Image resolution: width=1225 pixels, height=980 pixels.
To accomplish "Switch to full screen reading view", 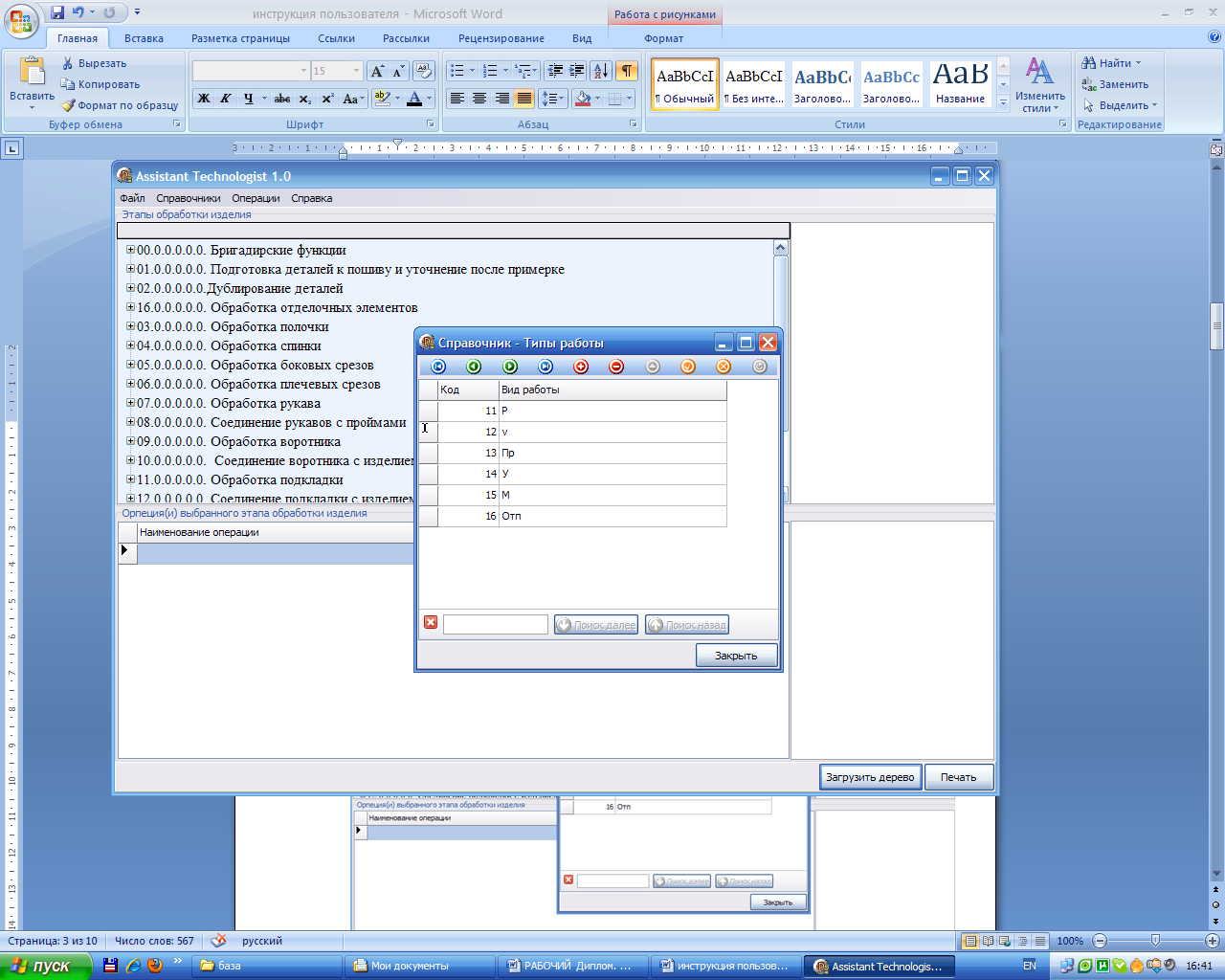I will [x=988, y=941].
